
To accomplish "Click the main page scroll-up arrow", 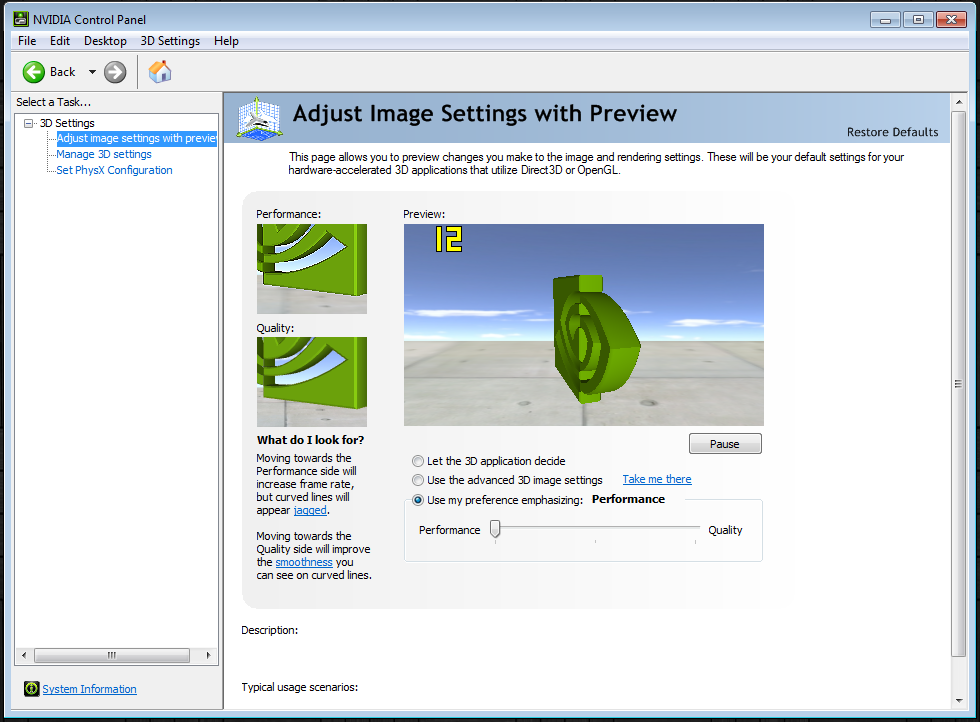I will [x=959, y=101].
